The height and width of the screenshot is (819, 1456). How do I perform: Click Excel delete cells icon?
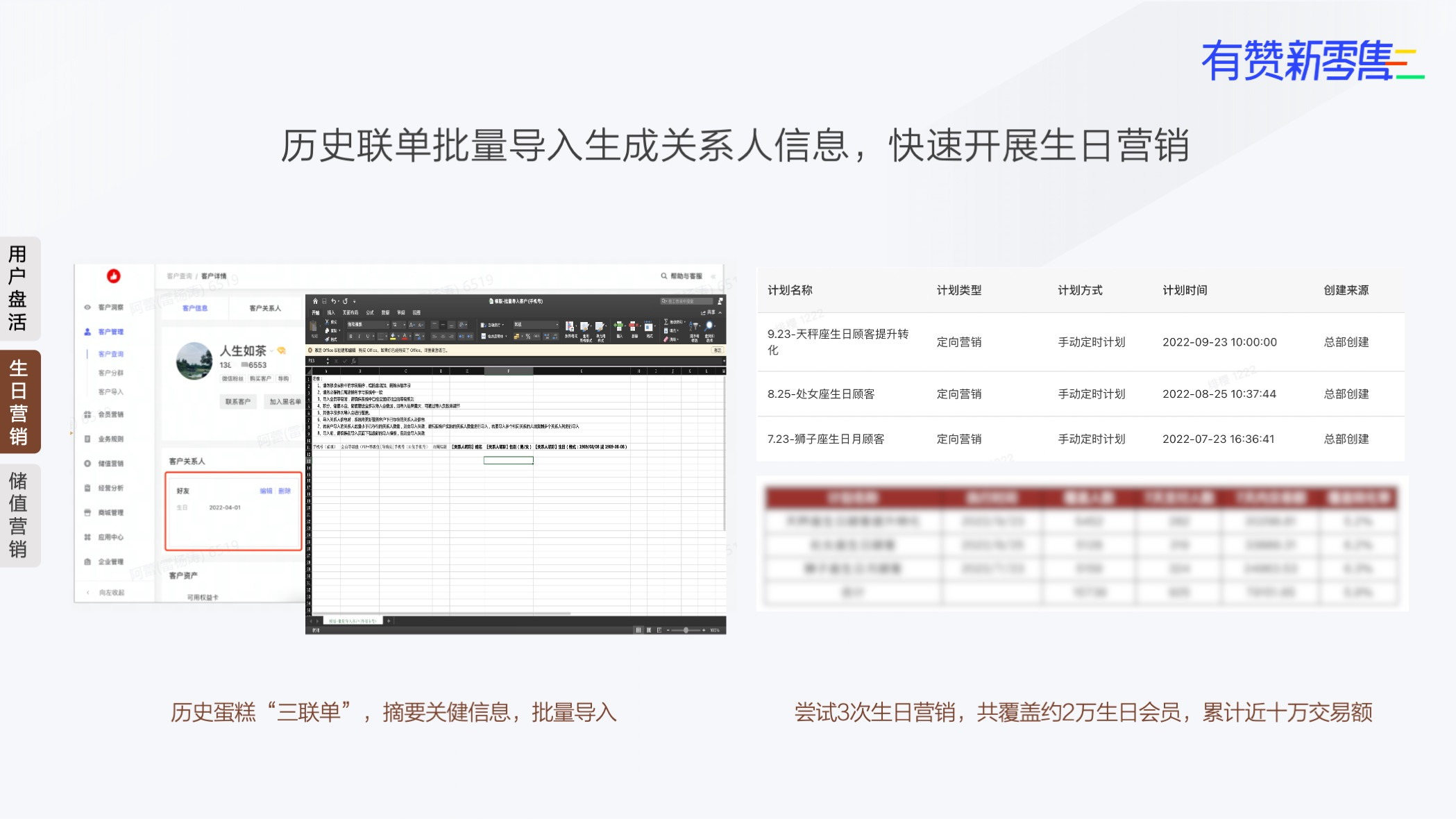[633, 326]
